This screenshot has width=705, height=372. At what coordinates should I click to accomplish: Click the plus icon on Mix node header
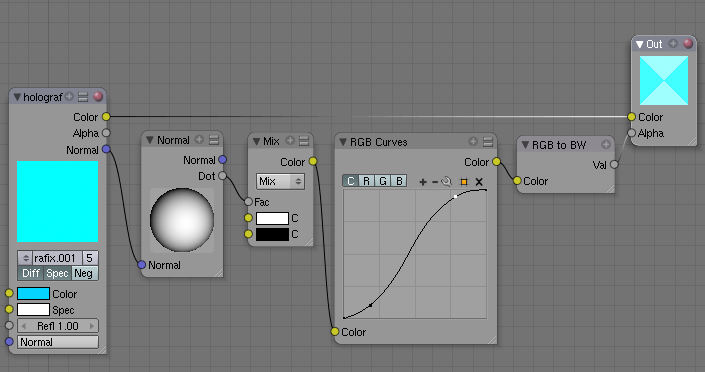coord(290,141)
